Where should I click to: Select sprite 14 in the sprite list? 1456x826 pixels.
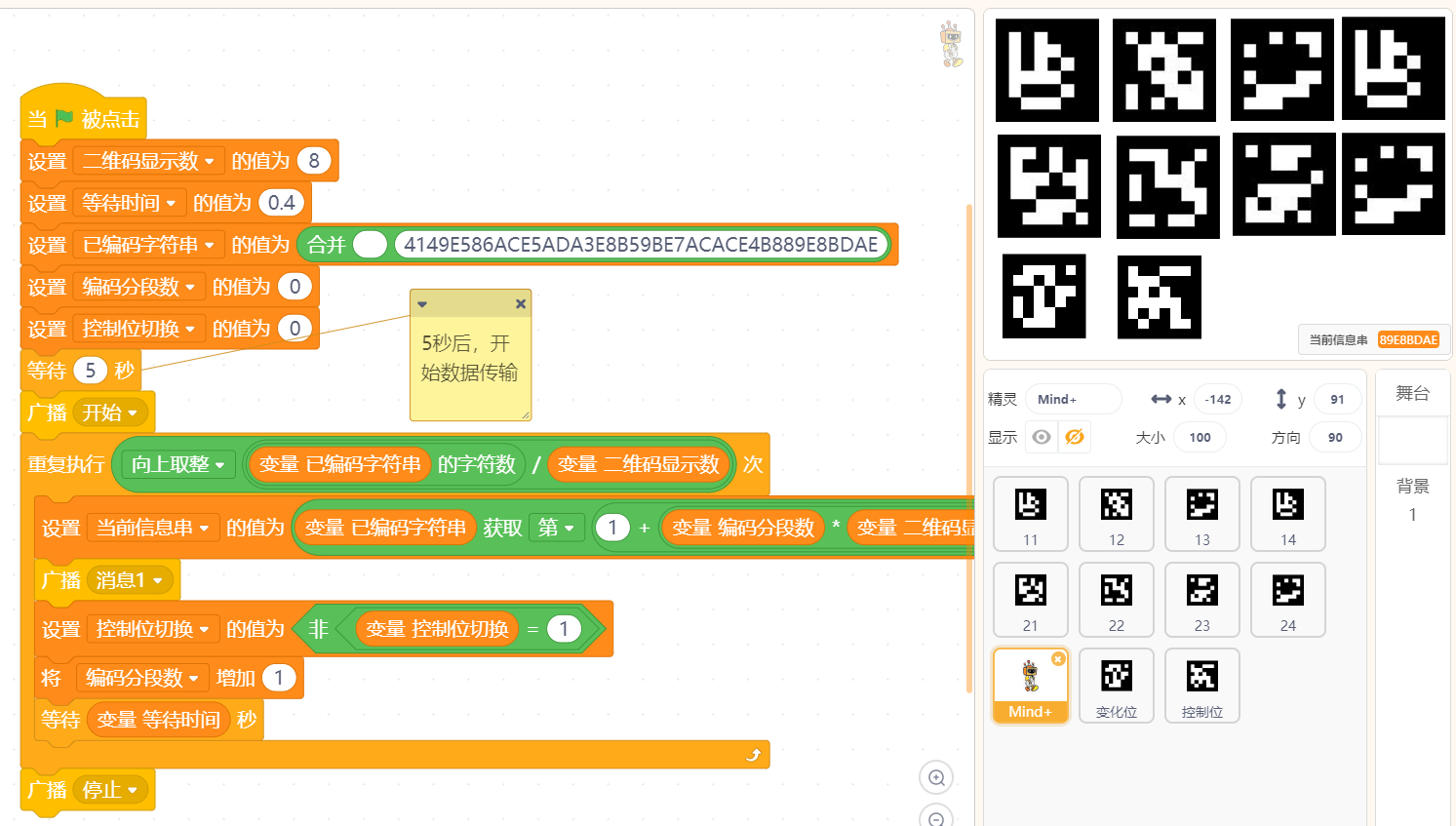1288,515
